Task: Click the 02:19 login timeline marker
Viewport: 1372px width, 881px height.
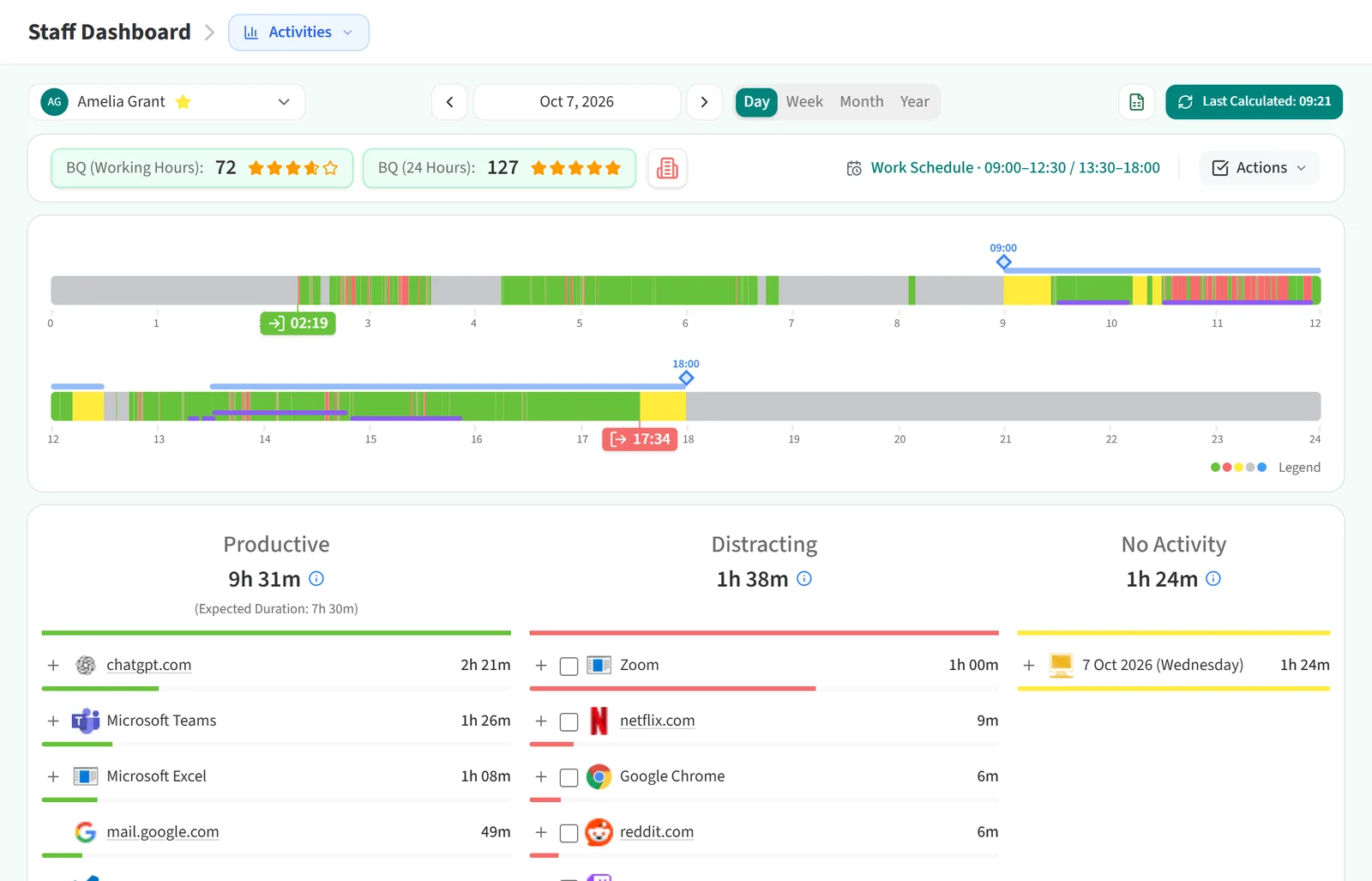Action: point(298,323)
